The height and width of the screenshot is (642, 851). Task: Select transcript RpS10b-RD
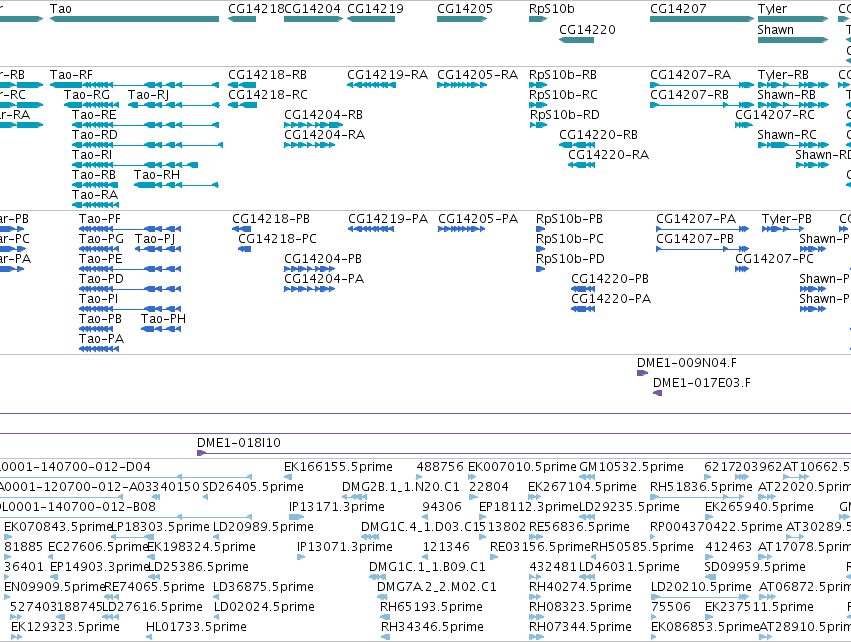pyautogui.click(x=538, y=125)
